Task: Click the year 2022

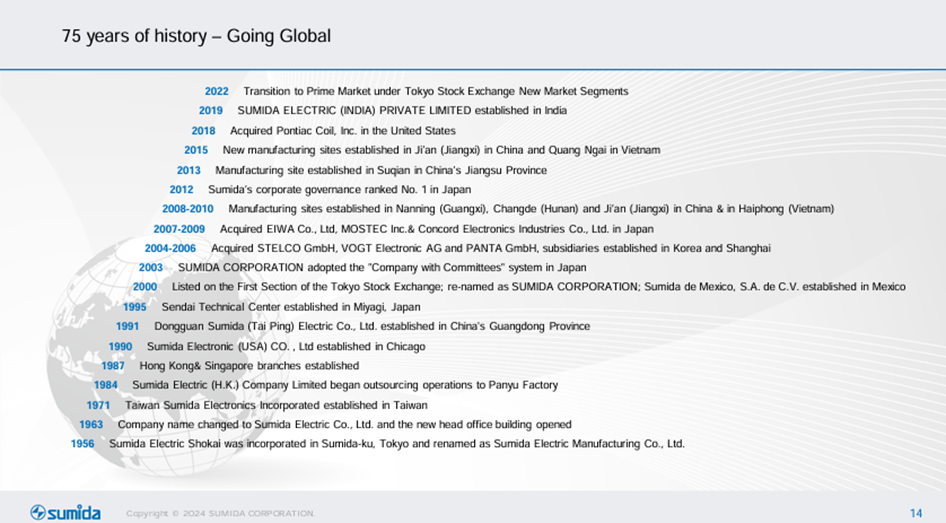Action: click(x=217, y=91)
